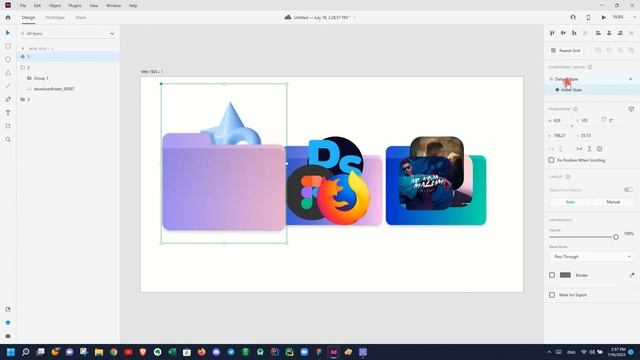Select the Artboard tool

click(8, 126)
